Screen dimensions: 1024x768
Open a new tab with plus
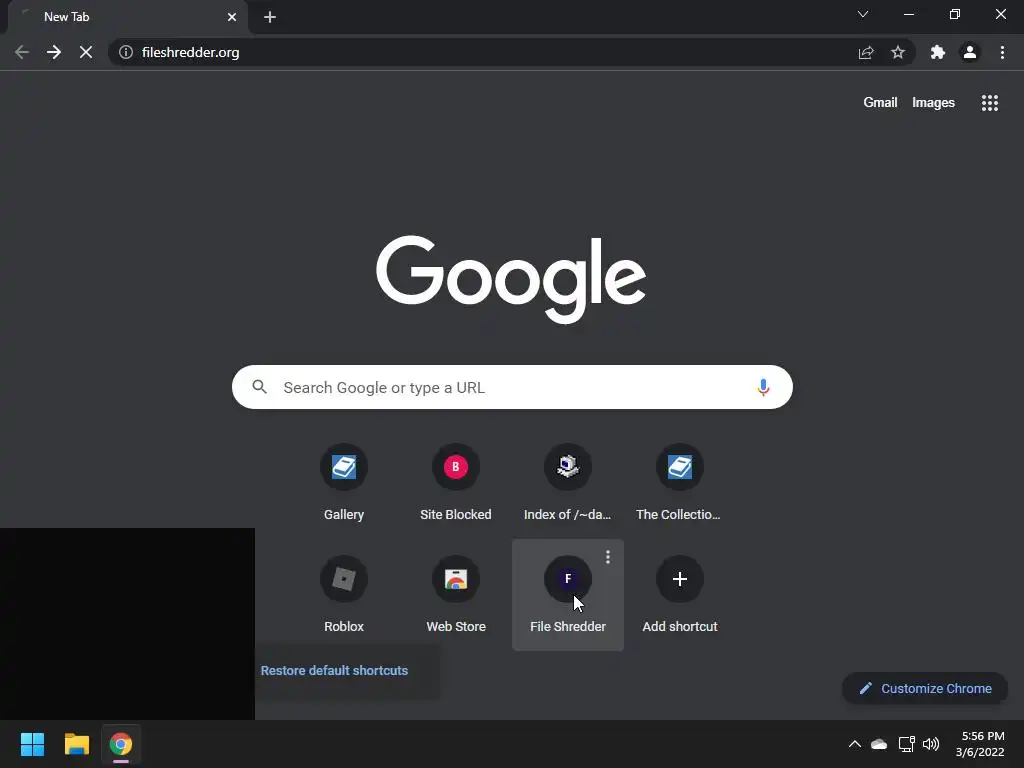pyautogui.click(x=270, y=17)
